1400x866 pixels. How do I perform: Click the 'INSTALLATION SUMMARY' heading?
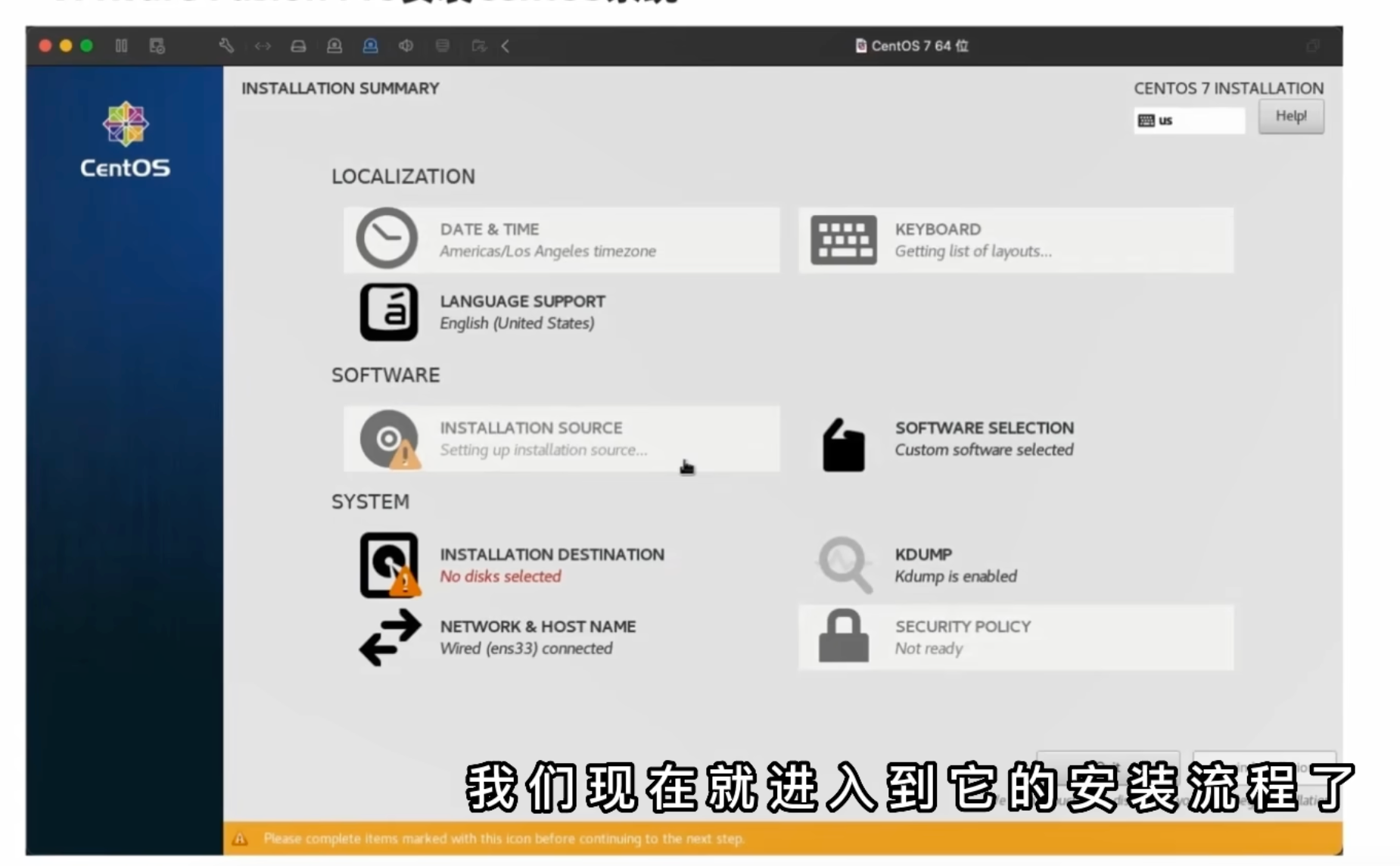(341, 89)
